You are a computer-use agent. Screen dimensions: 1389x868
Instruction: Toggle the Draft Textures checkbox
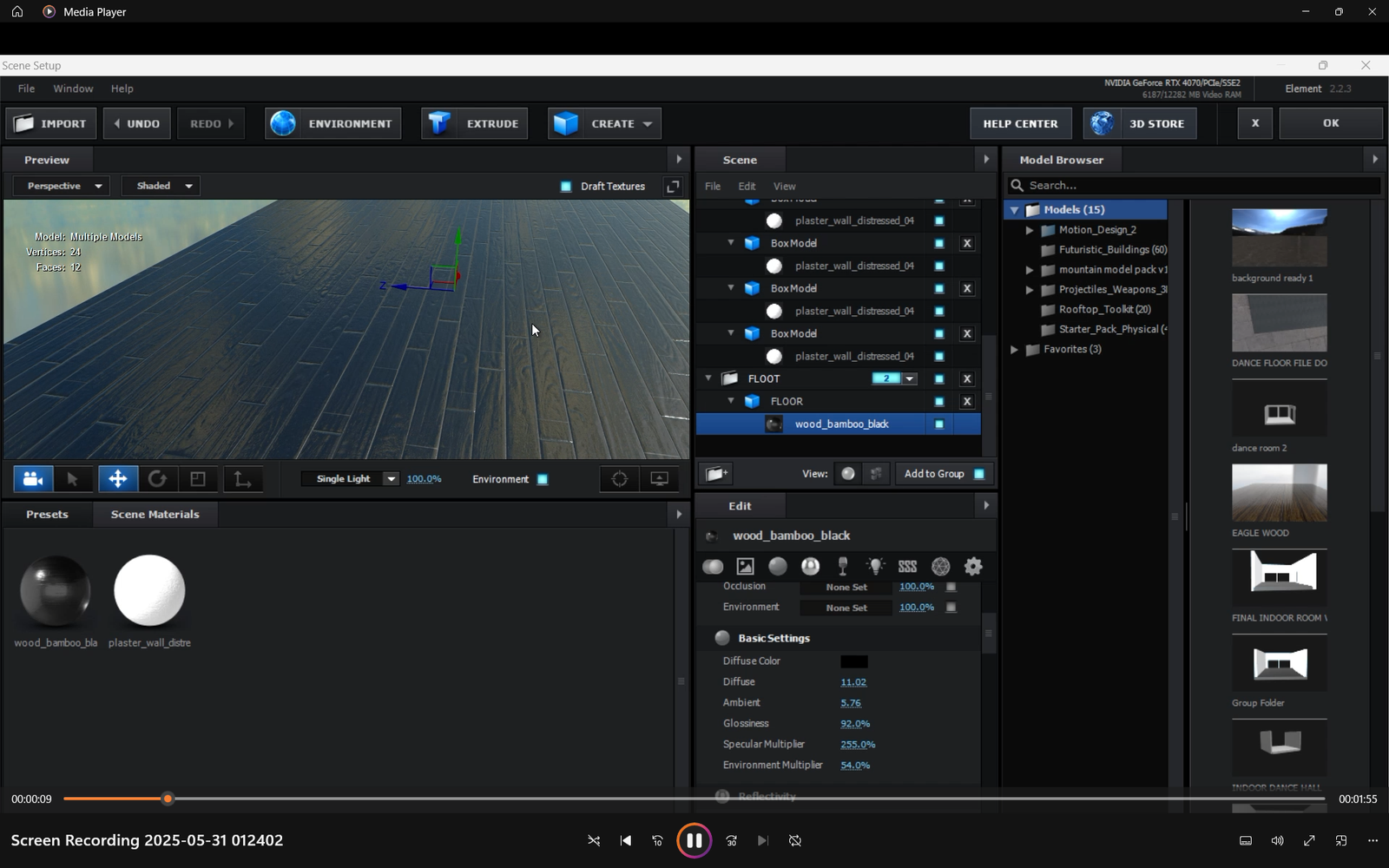point(566,187)
